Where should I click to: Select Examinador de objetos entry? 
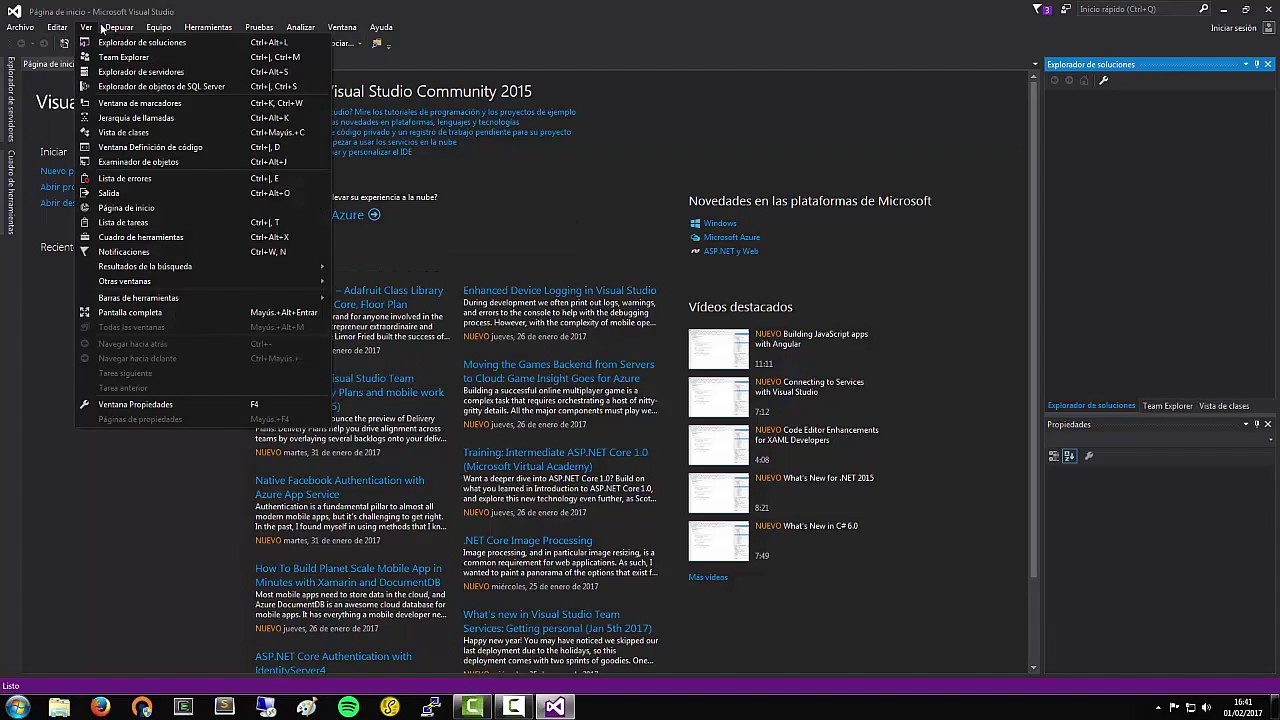click(x=202, y=162)
